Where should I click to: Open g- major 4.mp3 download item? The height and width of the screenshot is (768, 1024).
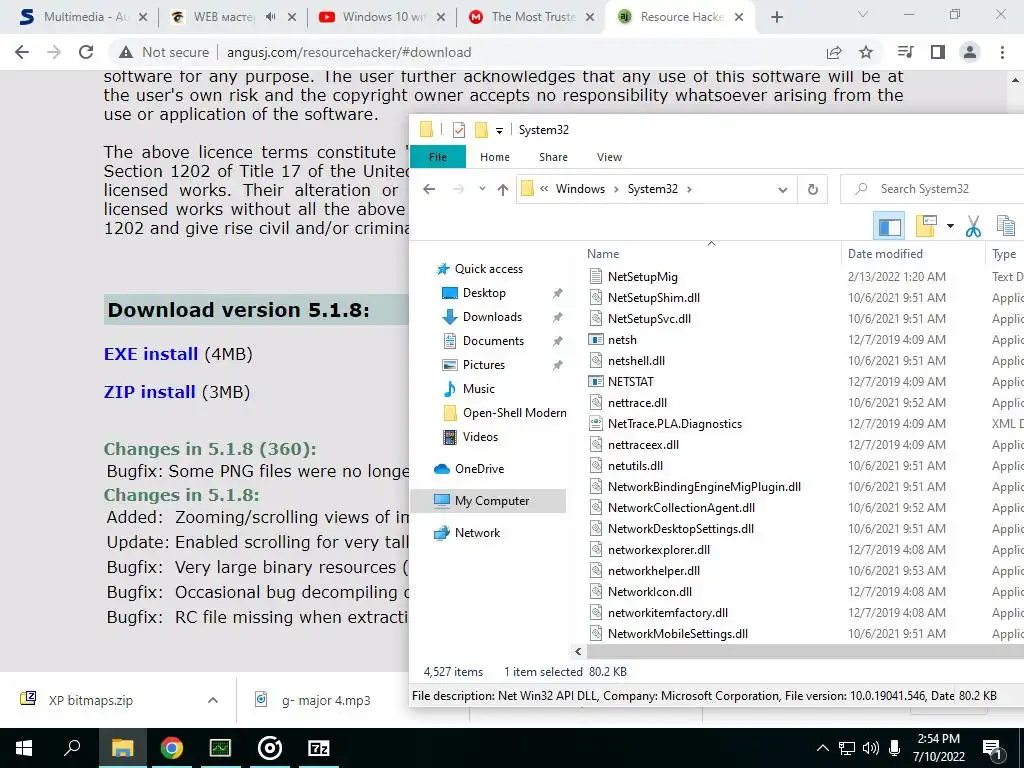pos(325,700)
